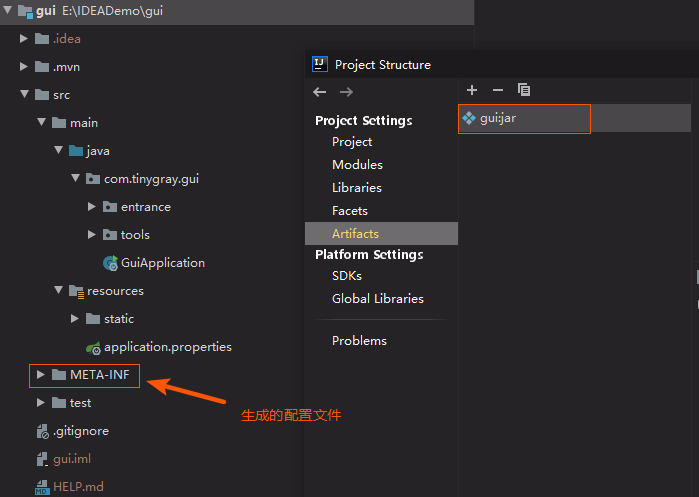Image resolution: width=699 pixels, height=497 pixels.
Task: Click the resources folder icon
Action: [76, 291]
